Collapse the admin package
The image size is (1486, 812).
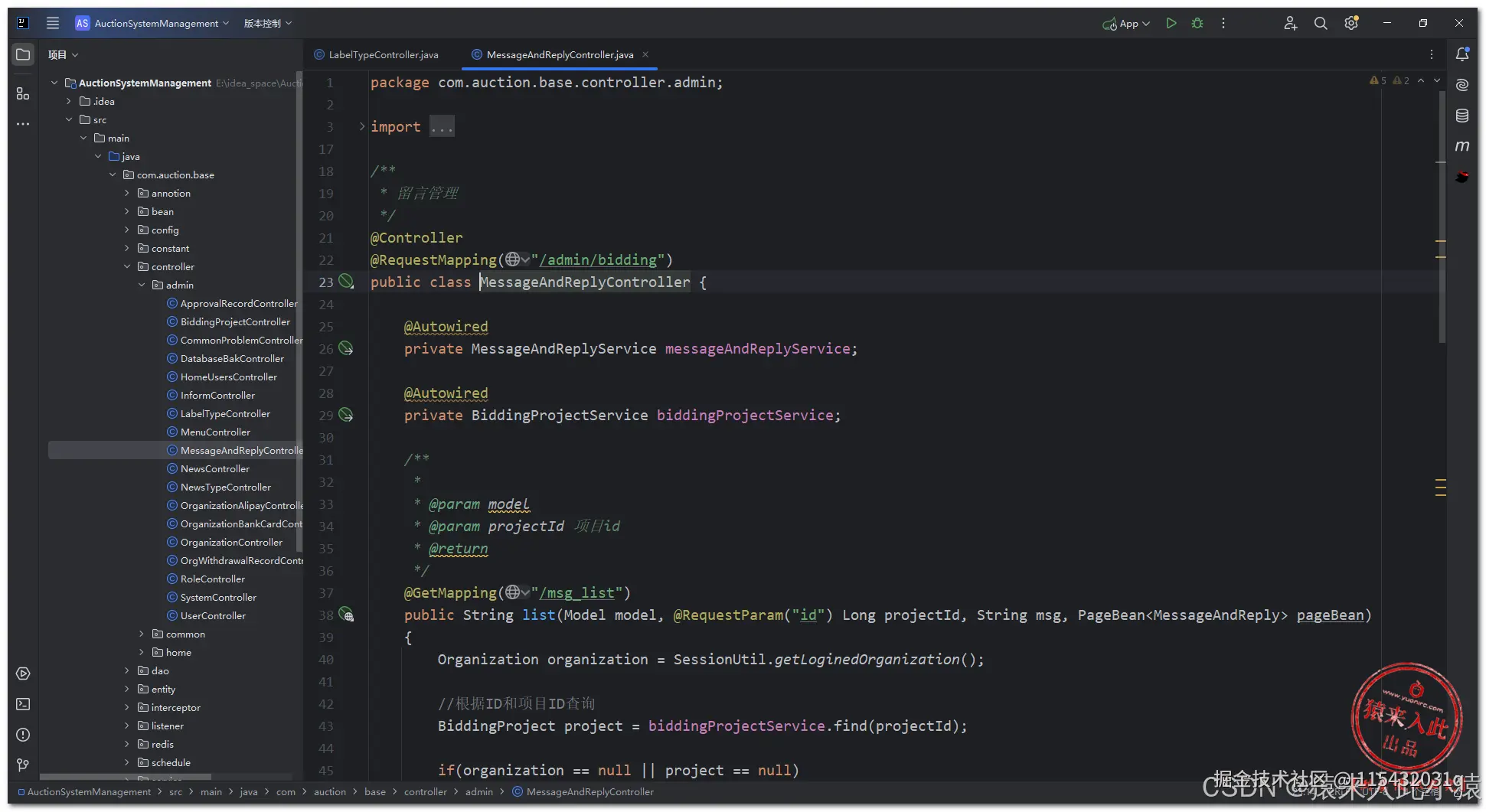(x=142, y=285)
